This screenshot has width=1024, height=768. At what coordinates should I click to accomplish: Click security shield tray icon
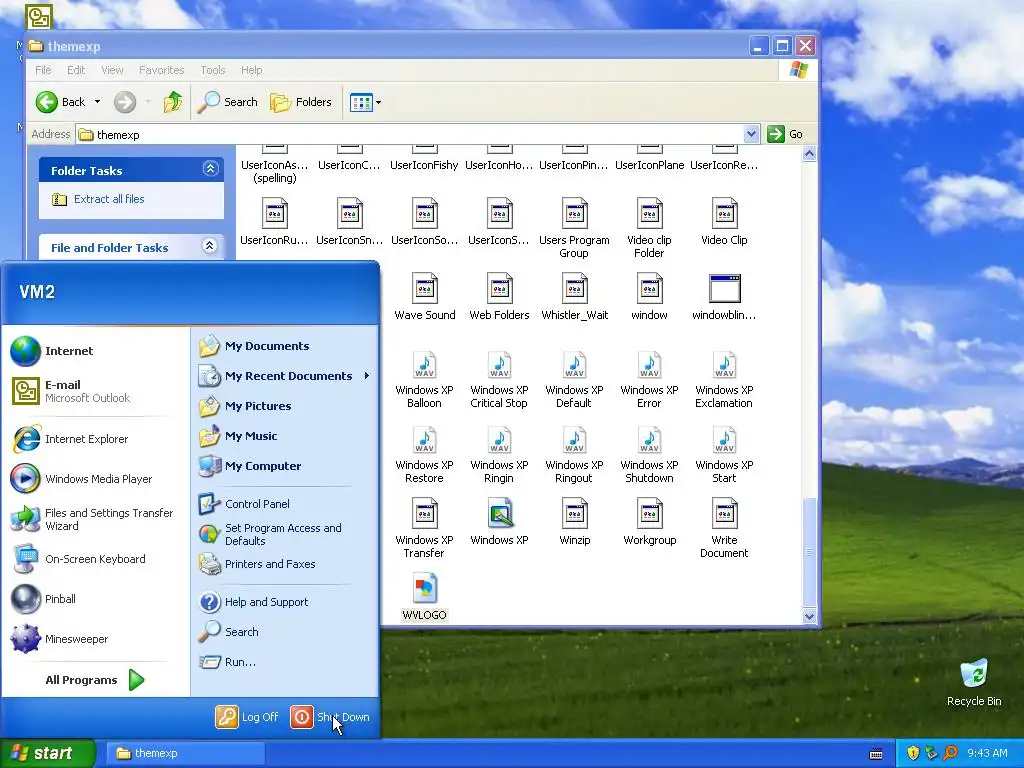pos(913,753)
